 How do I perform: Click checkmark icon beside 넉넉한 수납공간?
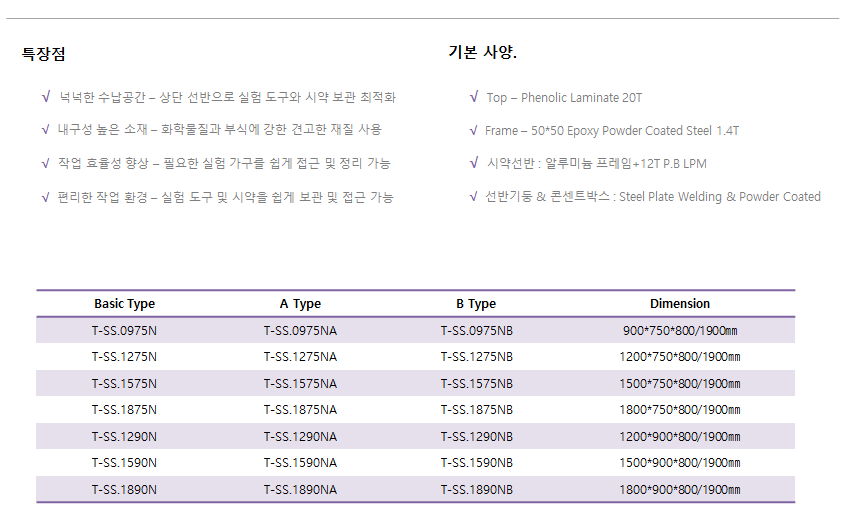(x=46, y=96)
